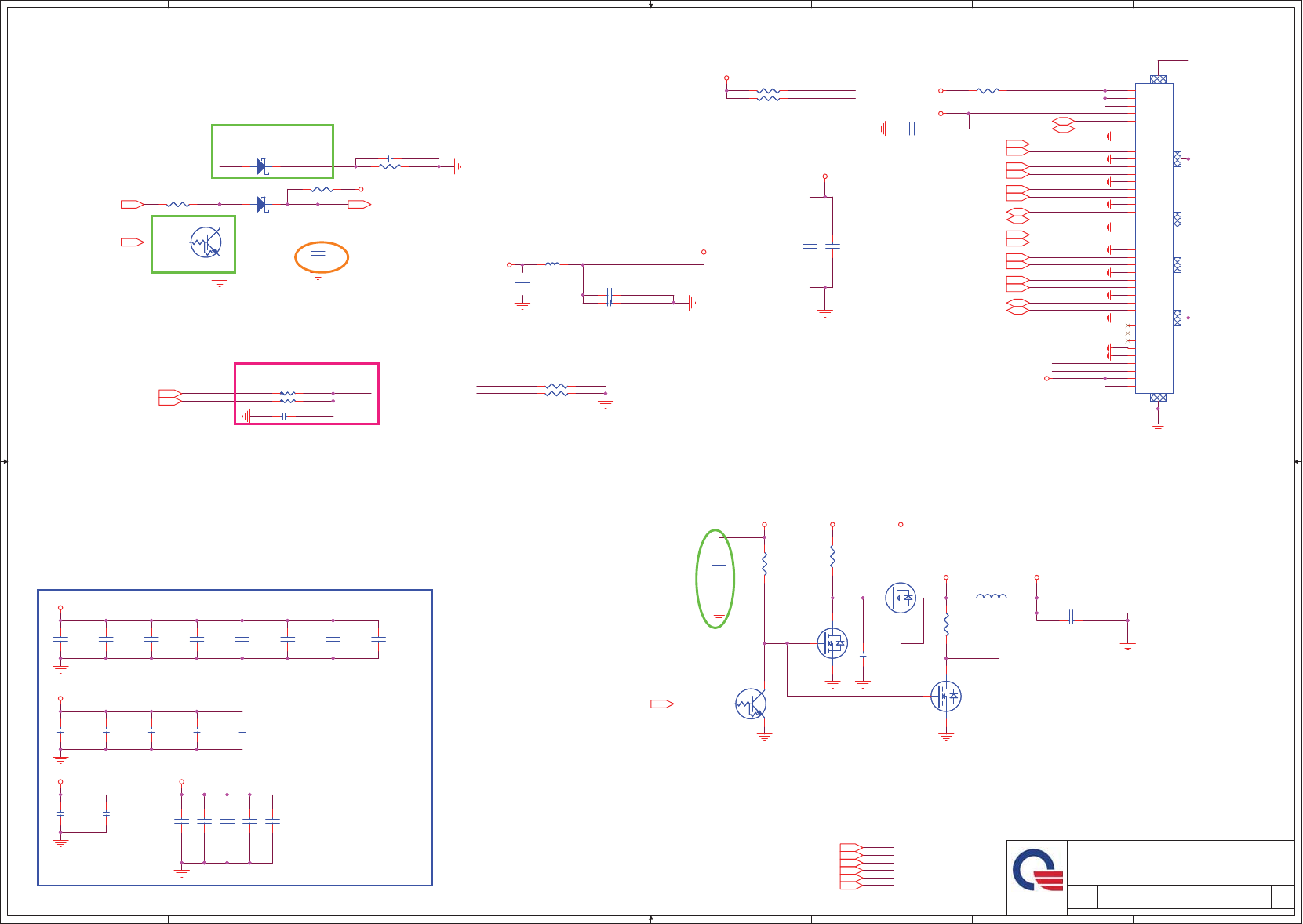Viewport: 1303px width, 924px height.
Task: Pick the capacitor inside the green ellipse
Action: click(719, 564)
